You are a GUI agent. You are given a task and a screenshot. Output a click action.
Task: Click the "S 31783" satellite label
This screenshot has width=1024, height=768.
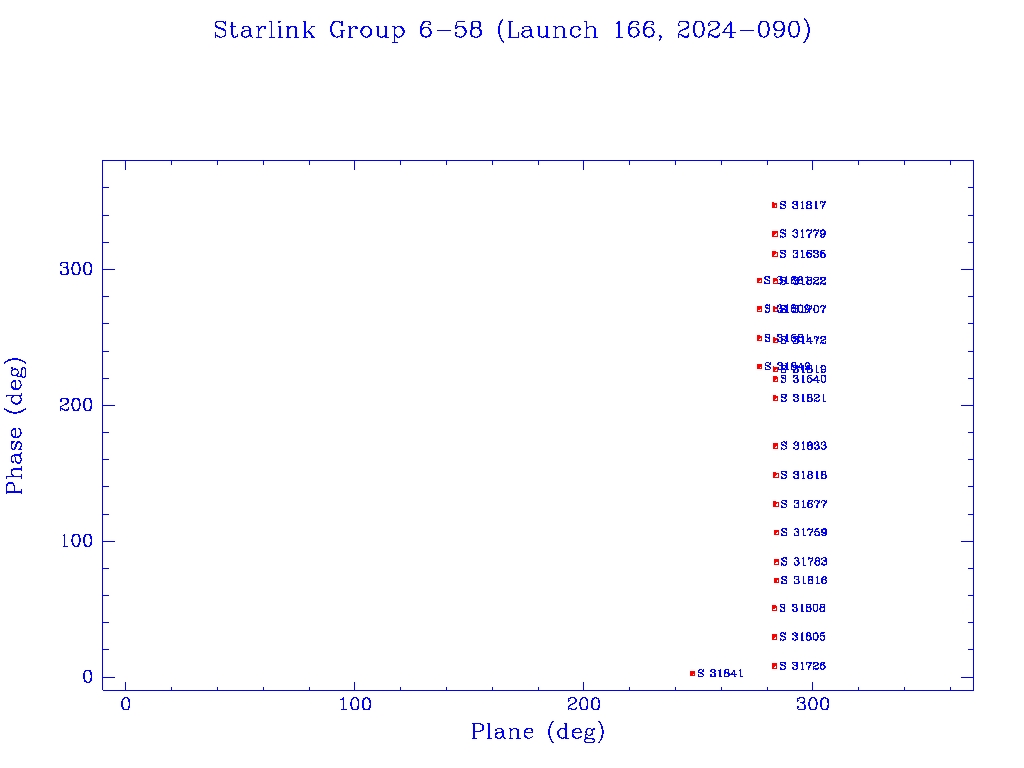point(804,562)
